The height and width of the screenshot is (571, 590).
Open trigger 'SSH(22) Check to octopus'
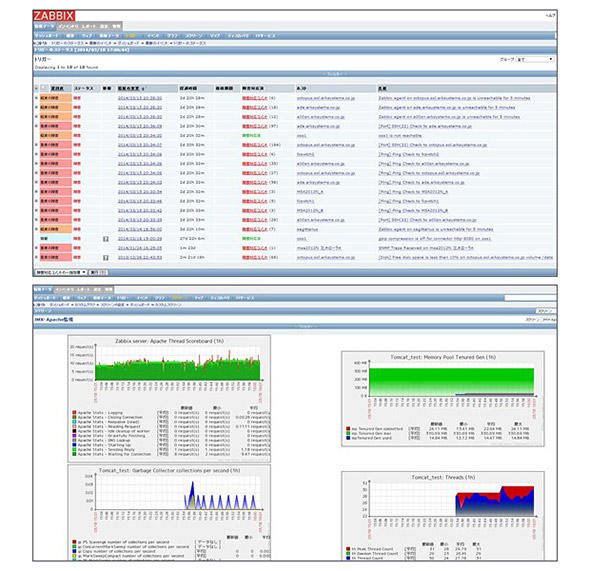tap(433, 145)
